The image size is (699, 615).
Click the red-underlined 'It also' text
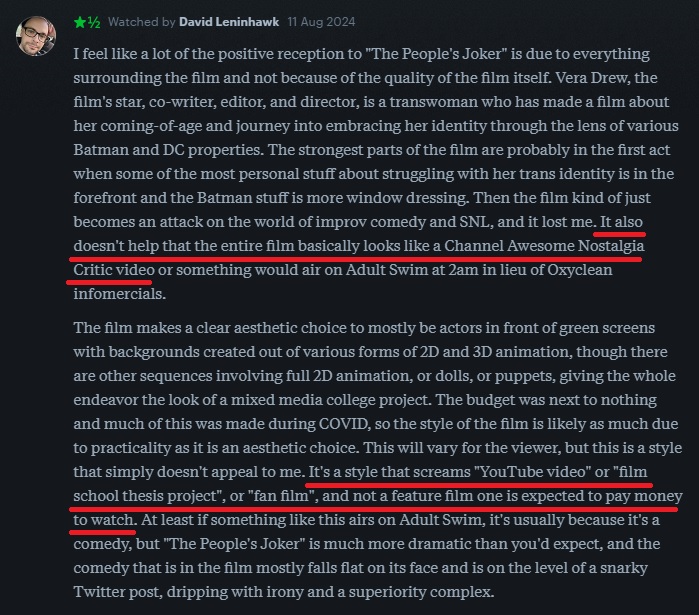tap(621, 221)
